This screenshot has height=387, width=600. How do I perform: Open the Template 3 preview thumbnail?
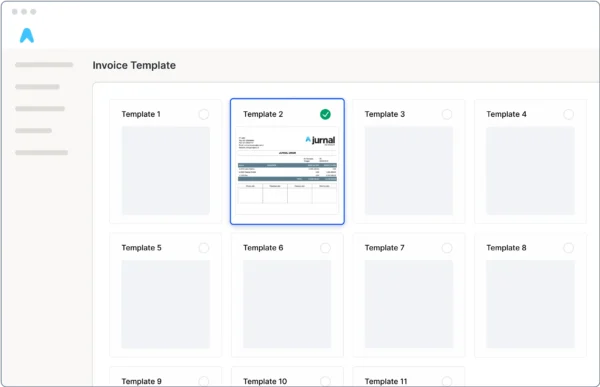point(409,170)
